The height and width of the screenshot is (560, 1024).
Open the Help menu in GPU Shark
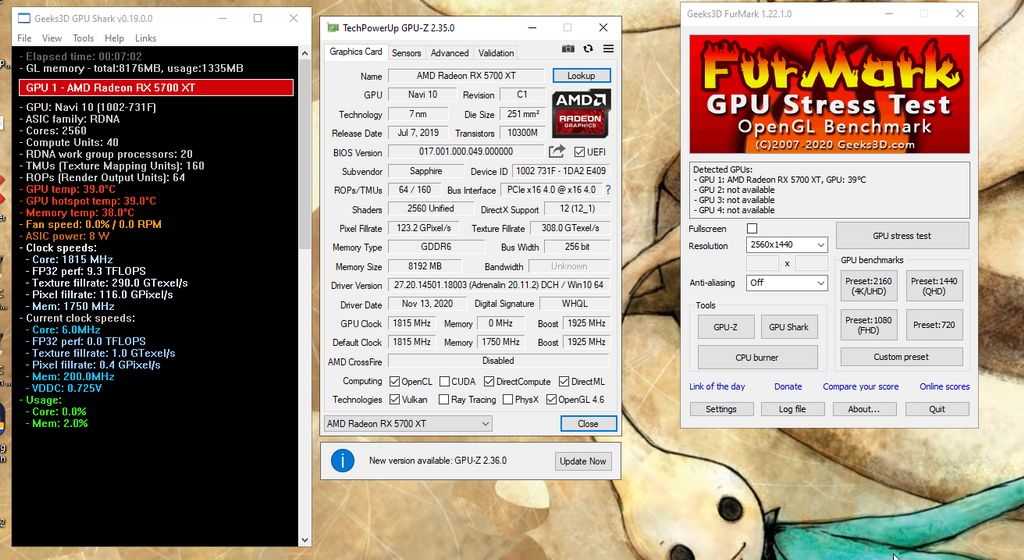pos(114,38)
